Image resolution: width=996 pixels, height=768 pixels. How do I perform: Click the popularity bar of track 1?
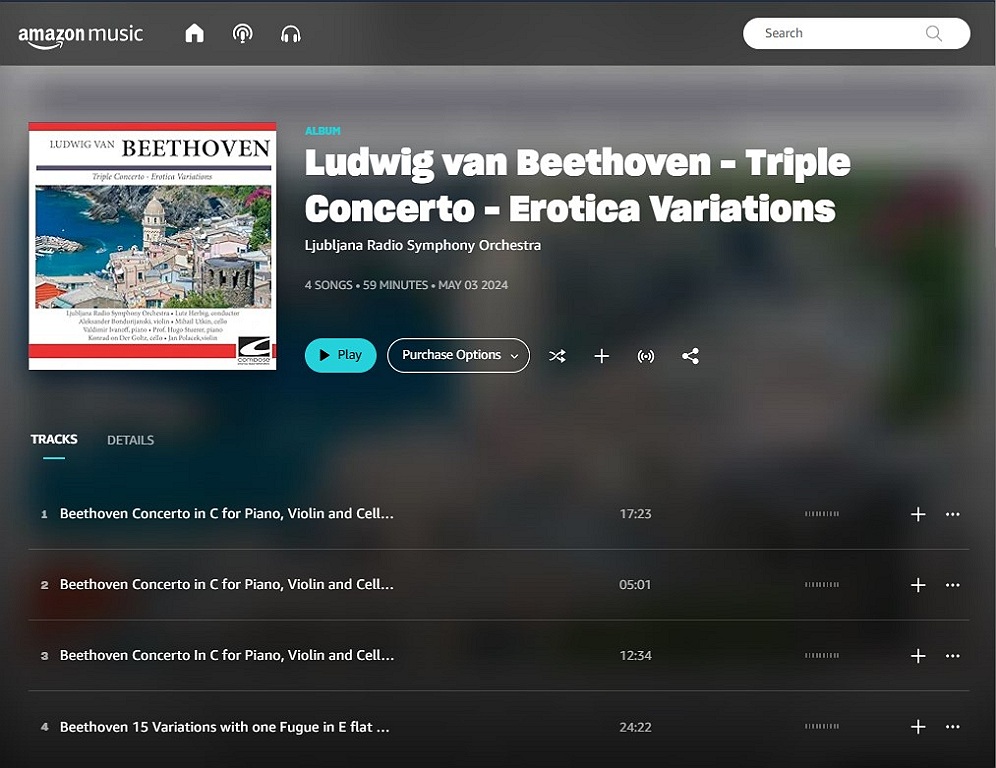tap(822, 513)
